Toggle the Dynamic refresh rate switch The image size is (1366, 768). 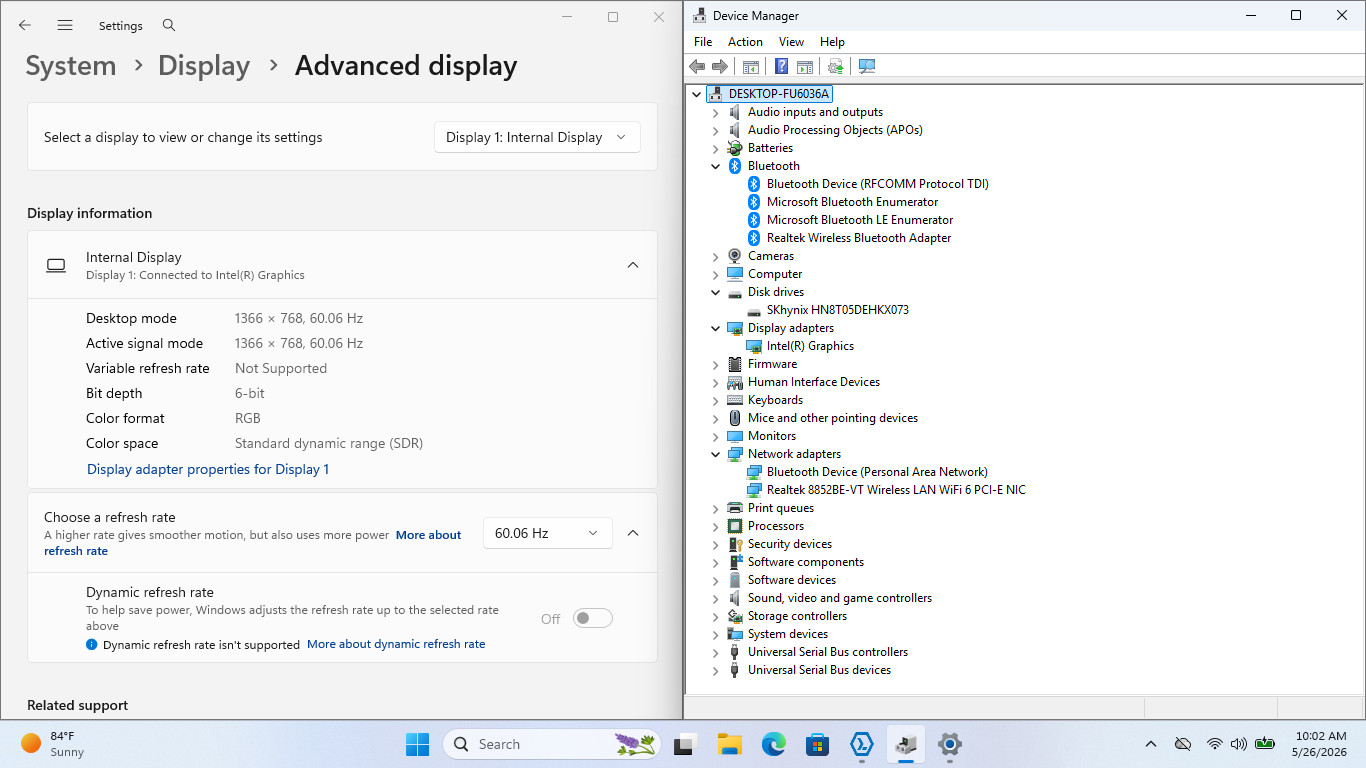pyautogui.click(x=592, y=618)
